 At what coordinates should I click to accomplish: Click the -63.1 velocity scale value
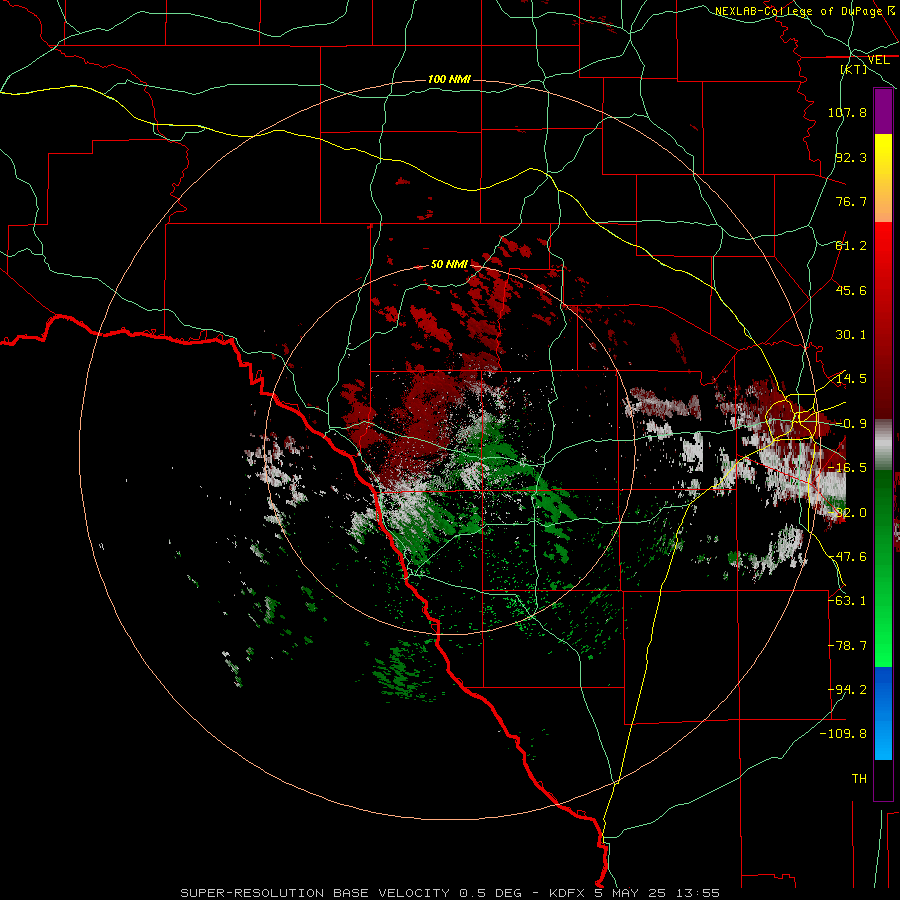coord(847,601)
